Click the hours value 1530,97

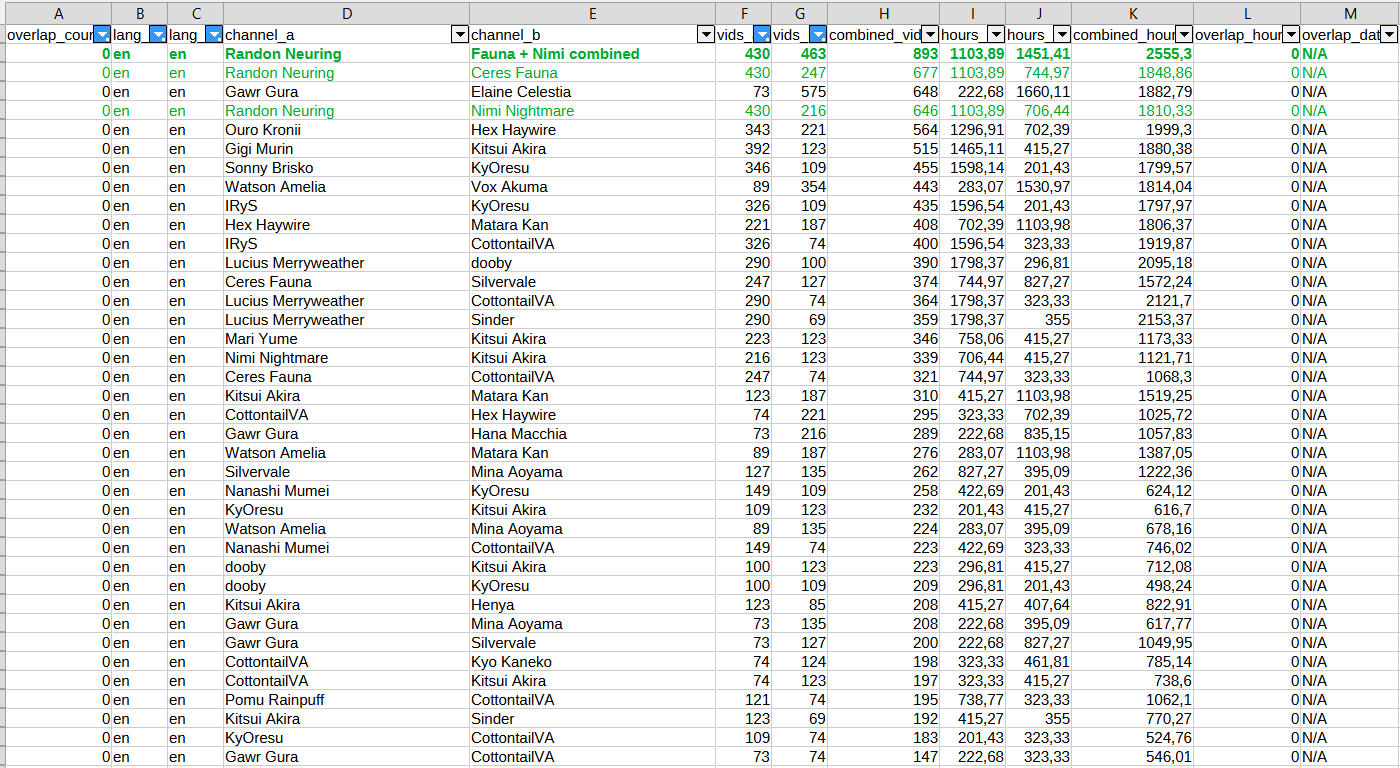1039,187
